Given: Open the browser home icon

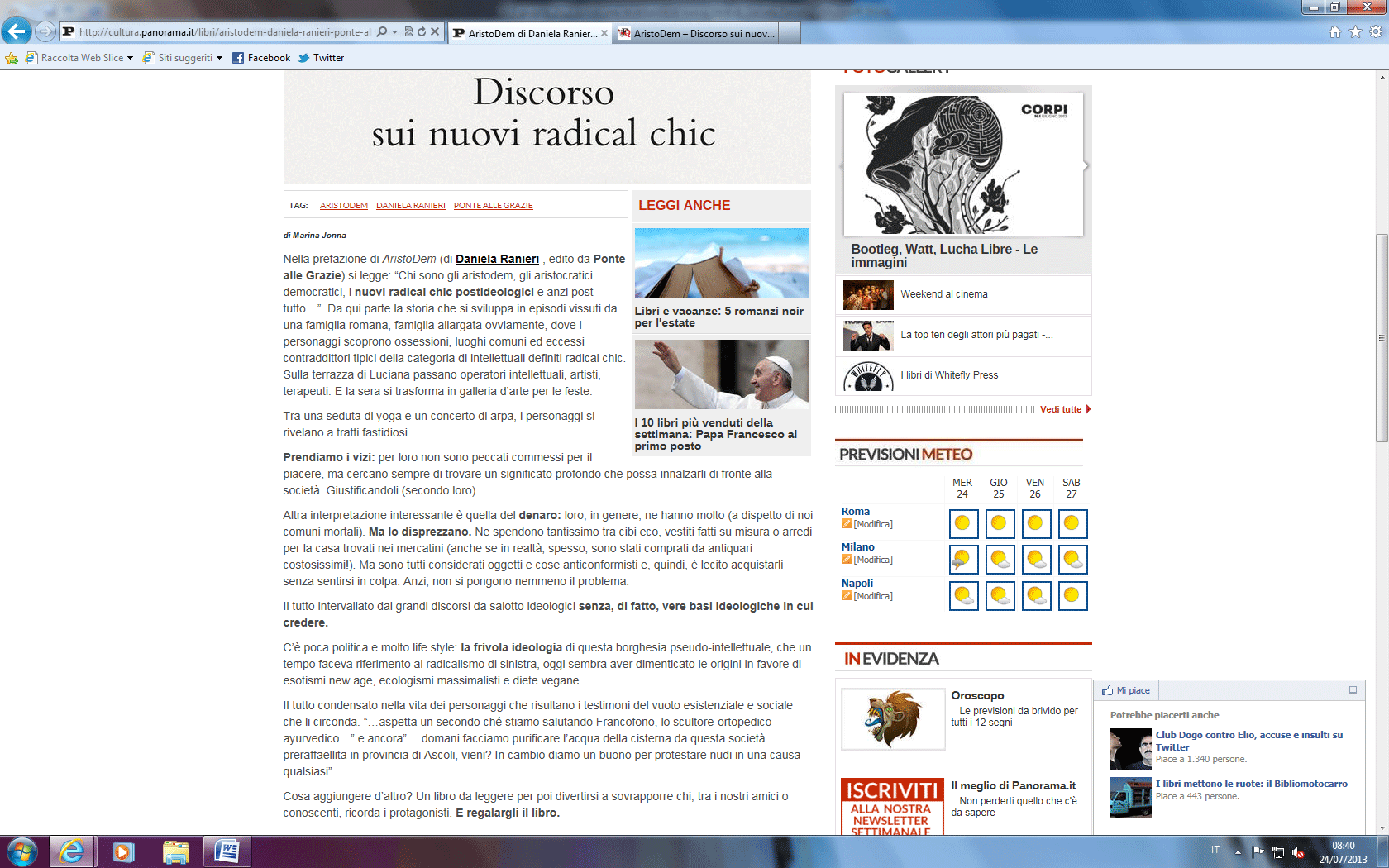Looking at the screenshot, I should click(x=1334, y=32).
